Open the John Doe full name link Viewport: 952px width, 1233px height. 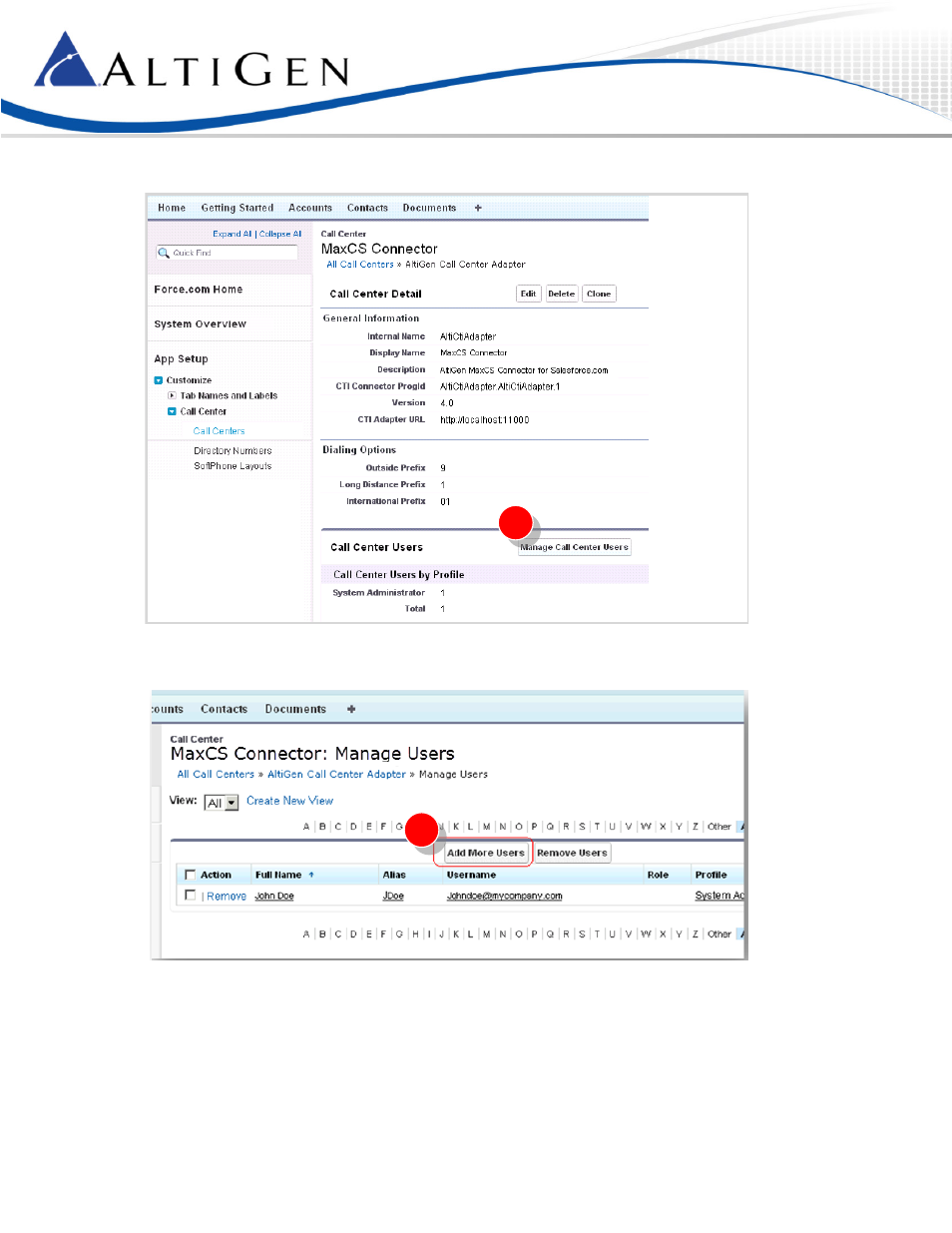274,897
